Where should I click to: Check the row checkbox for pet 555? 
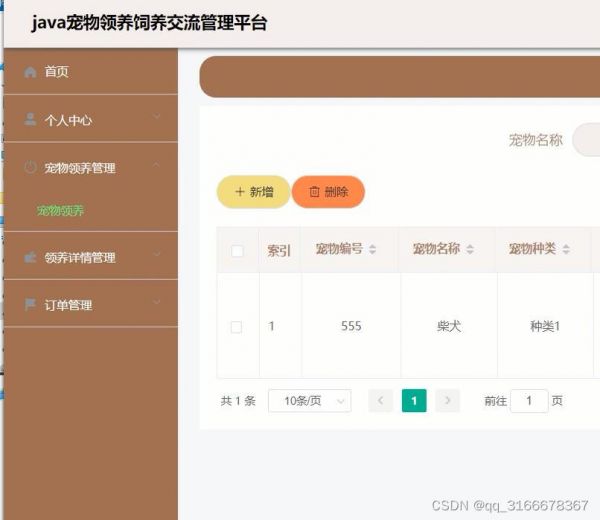[x=236, y=327]
